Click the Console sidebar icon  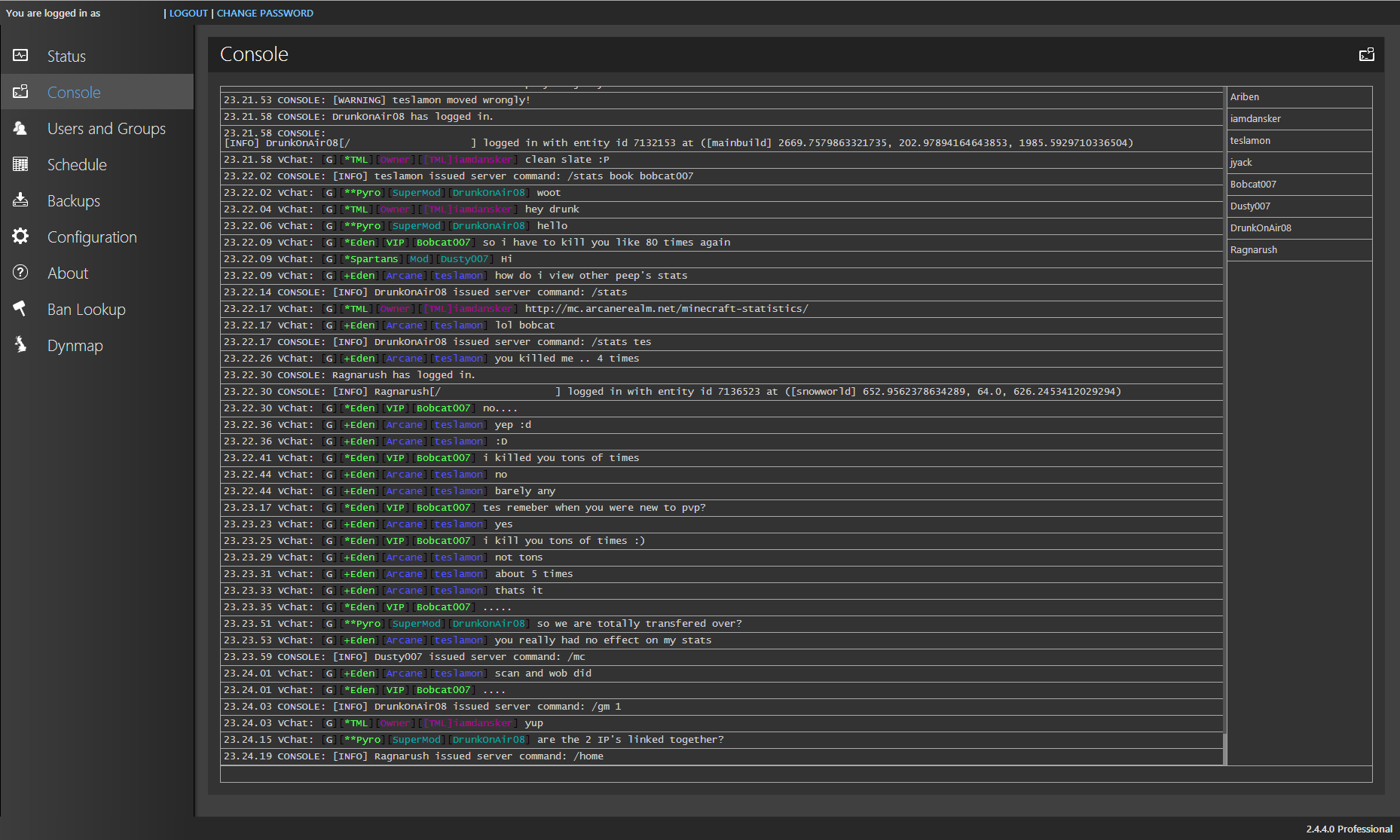(20, 92)
